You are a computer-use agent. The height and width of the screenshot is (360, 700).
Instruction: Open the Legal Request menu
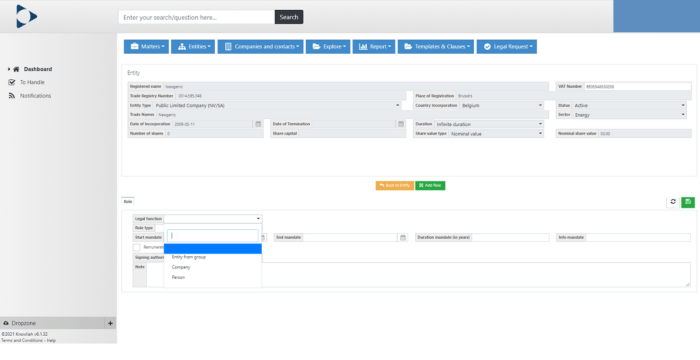pyautogui.click(x=507, y=46)
